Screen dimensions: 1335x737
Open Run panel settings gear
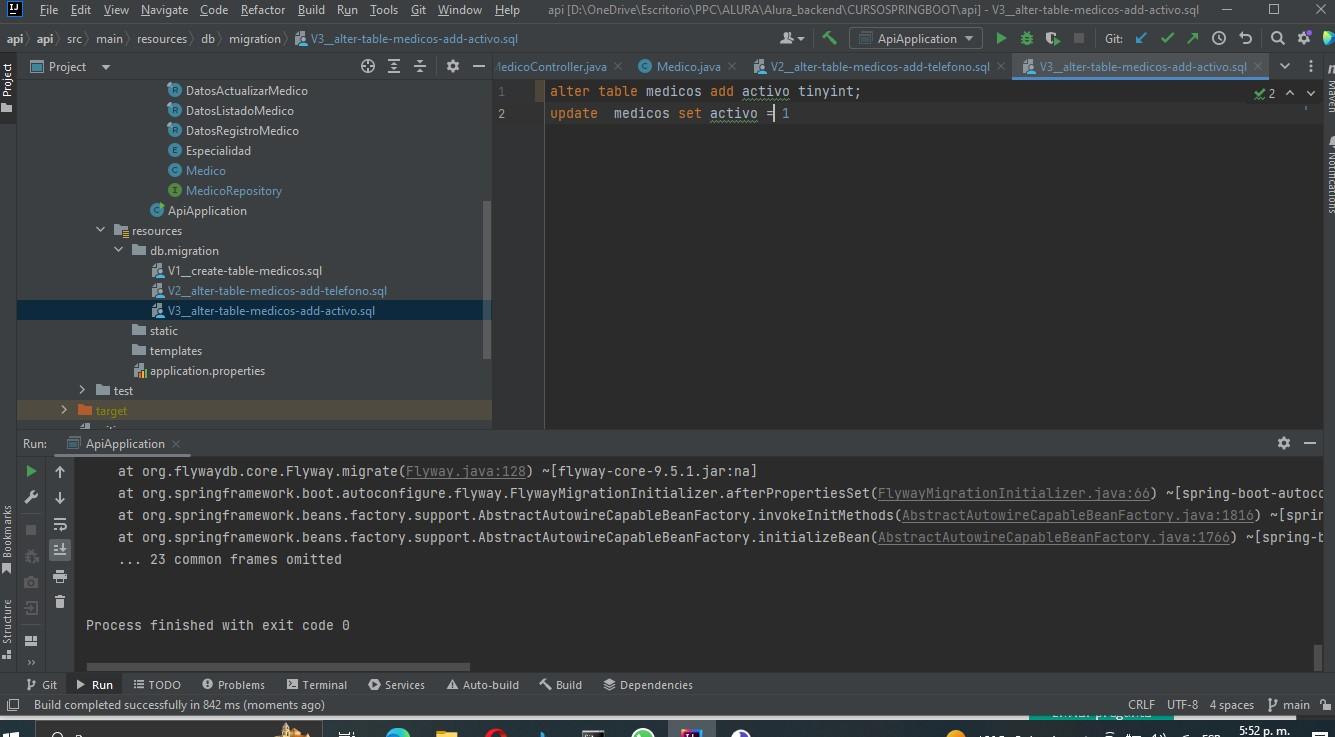click(1284, 443)
